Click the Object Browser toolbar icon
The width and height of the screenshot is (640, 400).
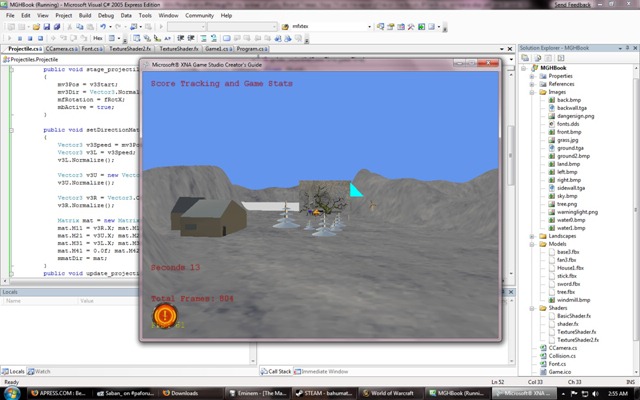coord(401,27)
